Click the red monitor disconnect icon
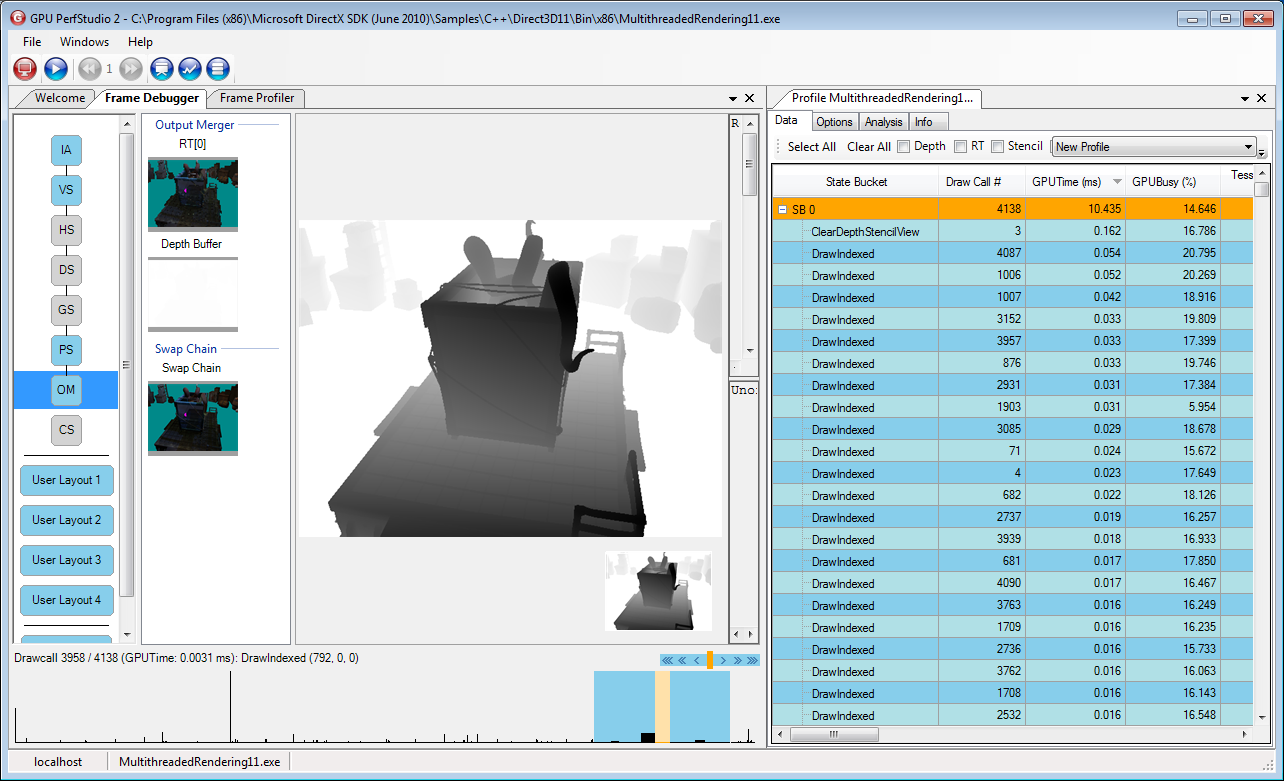1284x781 pixels. click(x=25, y=69)
